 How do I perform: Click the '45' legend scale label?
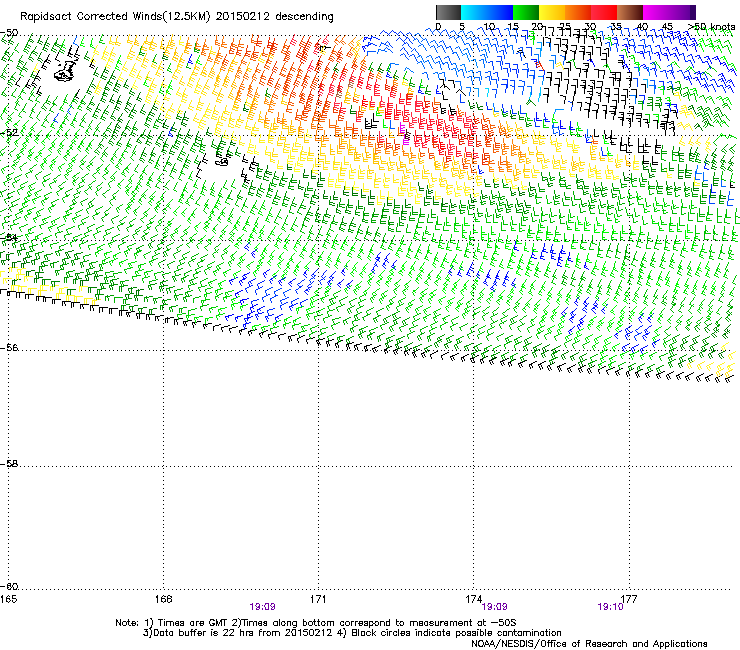tap(667, 27)
